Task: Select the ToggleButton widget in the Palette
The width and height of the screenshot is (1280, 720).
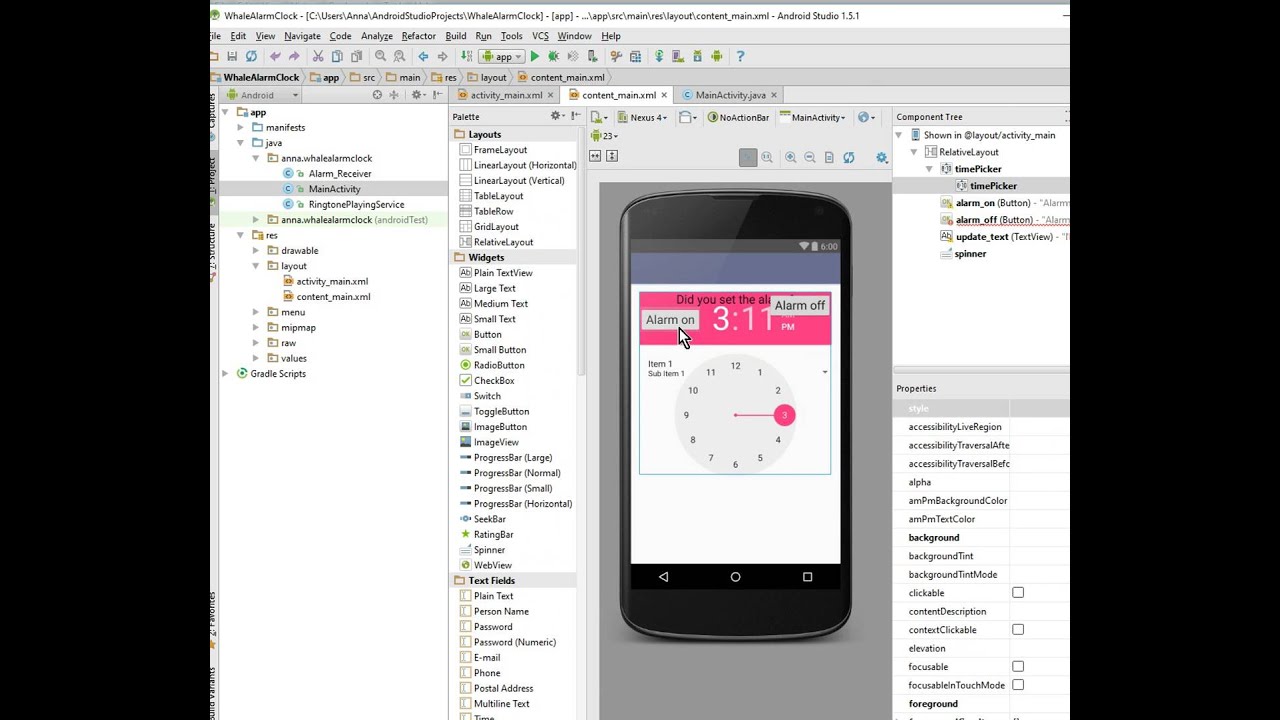Action: pos(501,412)
